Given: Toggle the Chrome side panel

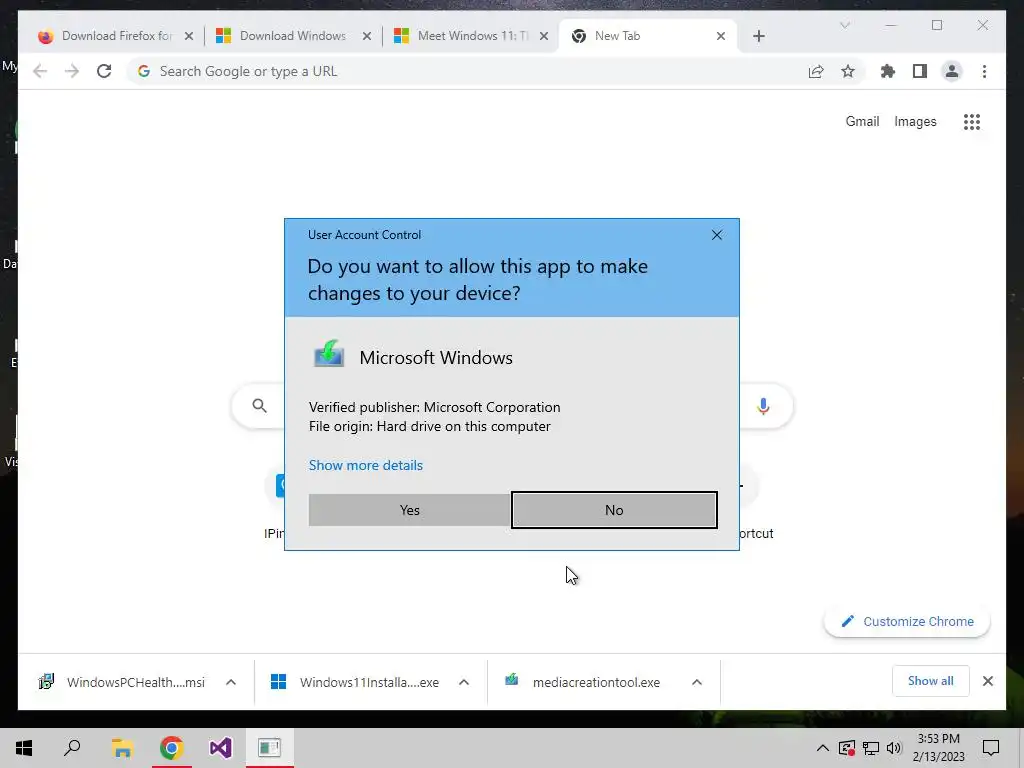Looking at the screenshot, I should click(920, 71).
